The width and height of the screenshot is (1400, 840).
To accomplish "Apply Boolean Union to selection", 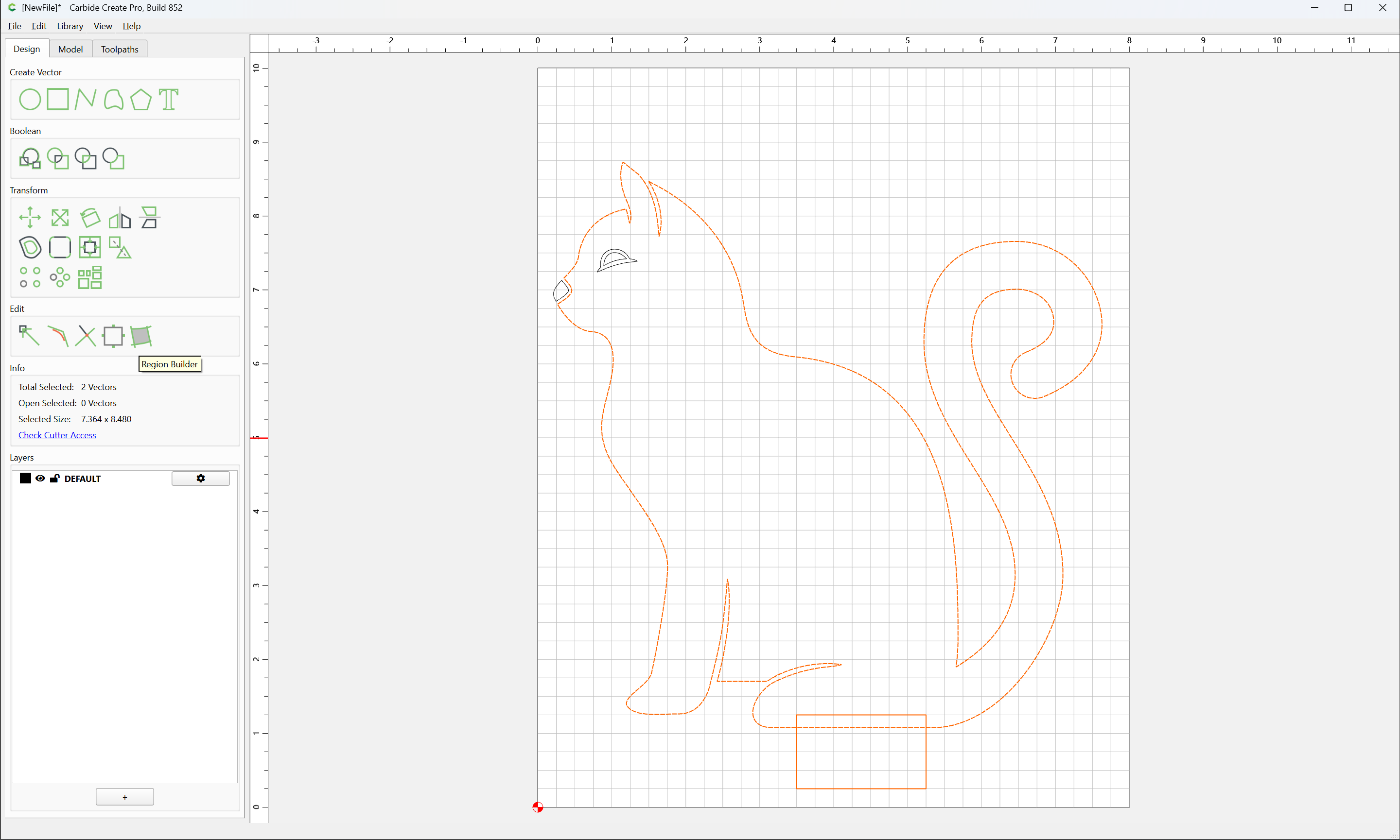I will tap(30, 158).
